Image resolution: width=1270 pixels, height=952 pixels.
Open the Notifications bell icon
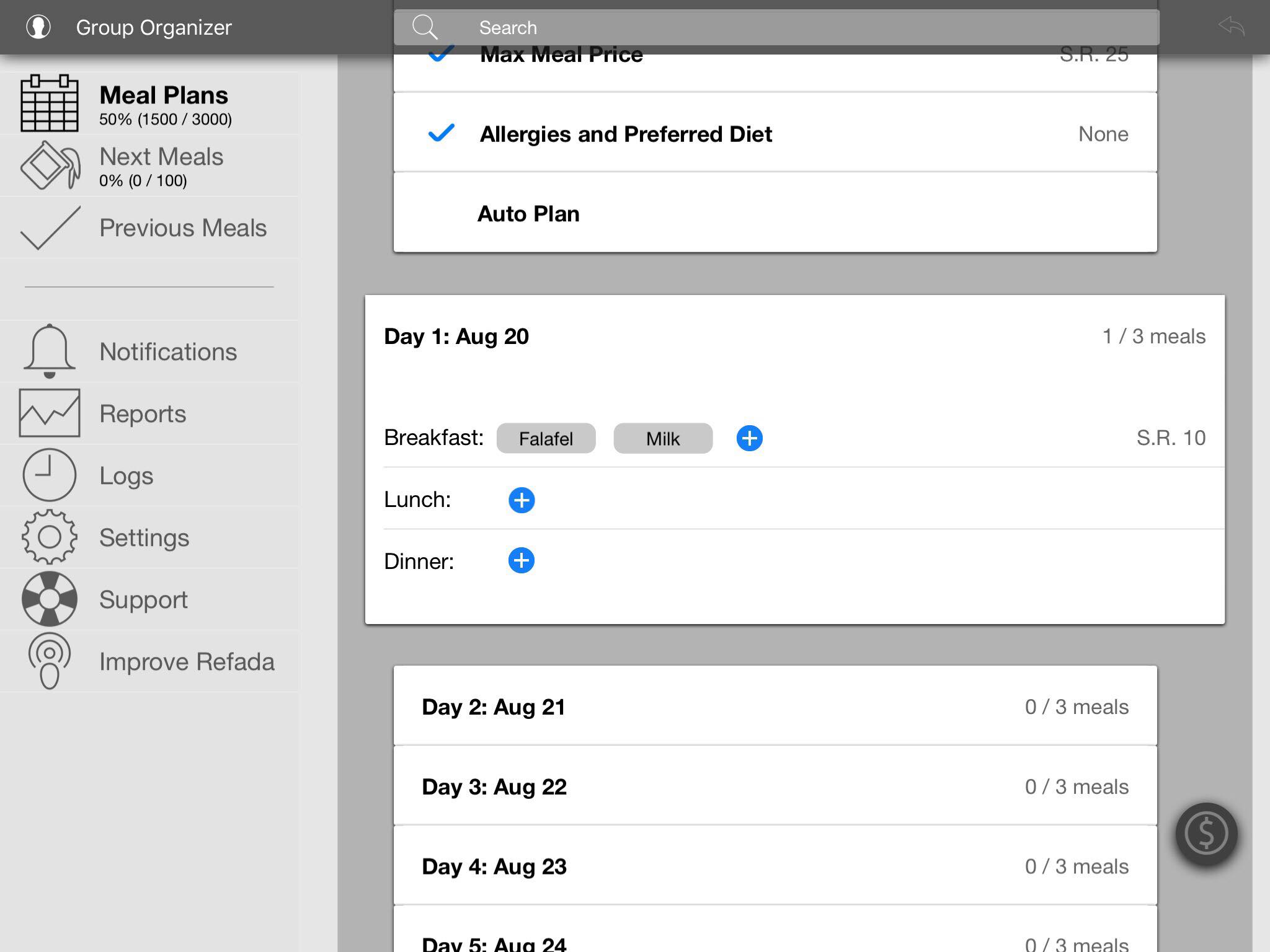pos(50,351)
